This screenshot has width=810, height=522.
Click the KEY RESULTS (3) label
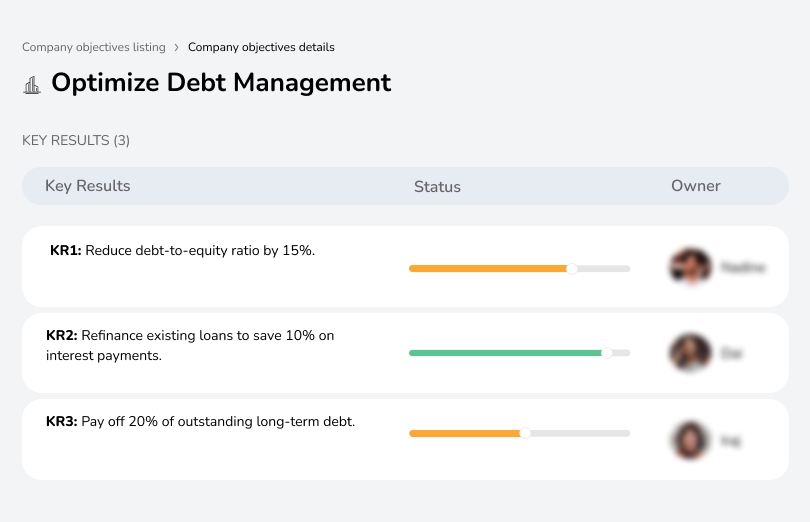pos(76,141)
